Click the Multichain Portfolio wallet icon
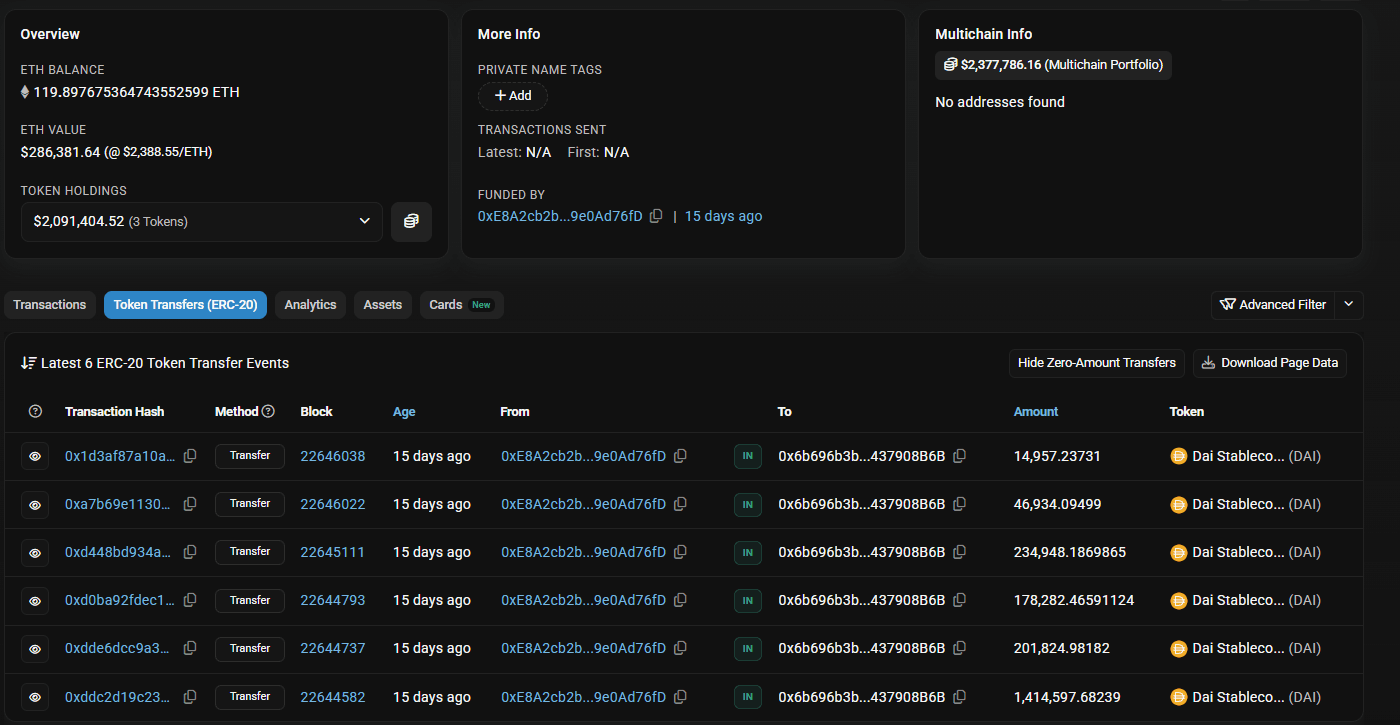The image size is (1400, 725). tap(948, 65)
